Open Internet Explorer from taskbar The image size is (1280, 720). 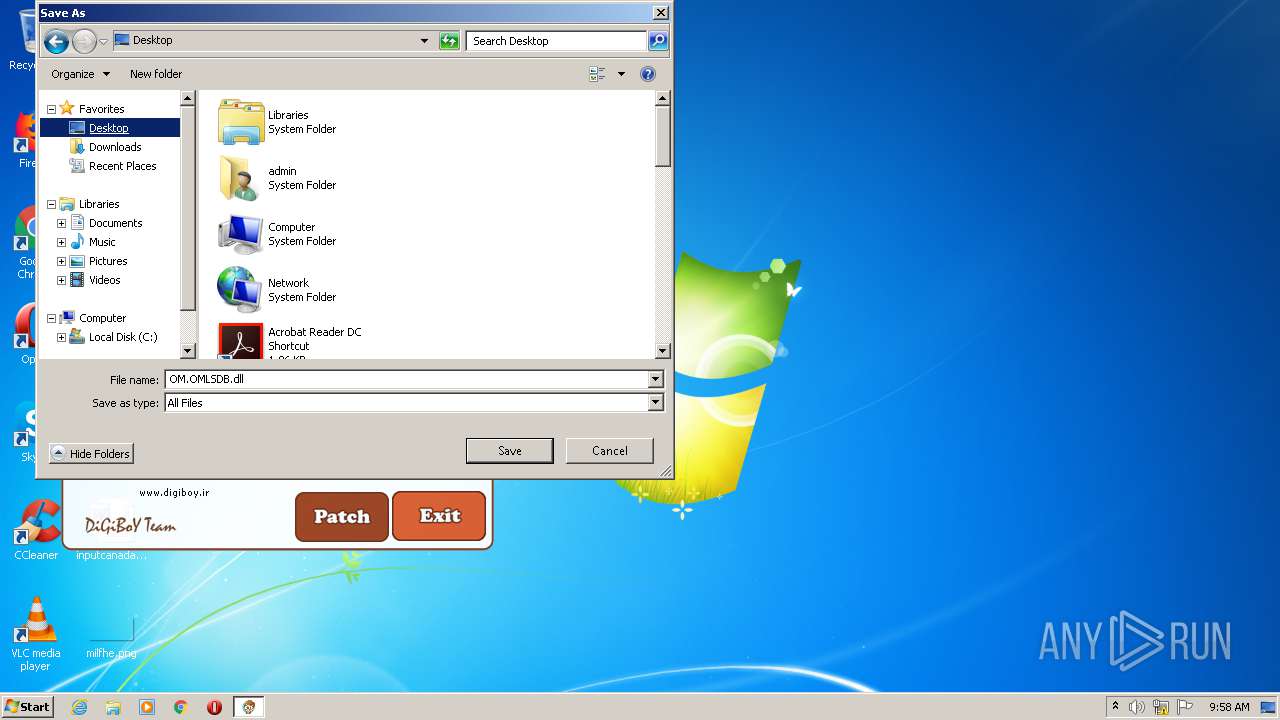80,707
